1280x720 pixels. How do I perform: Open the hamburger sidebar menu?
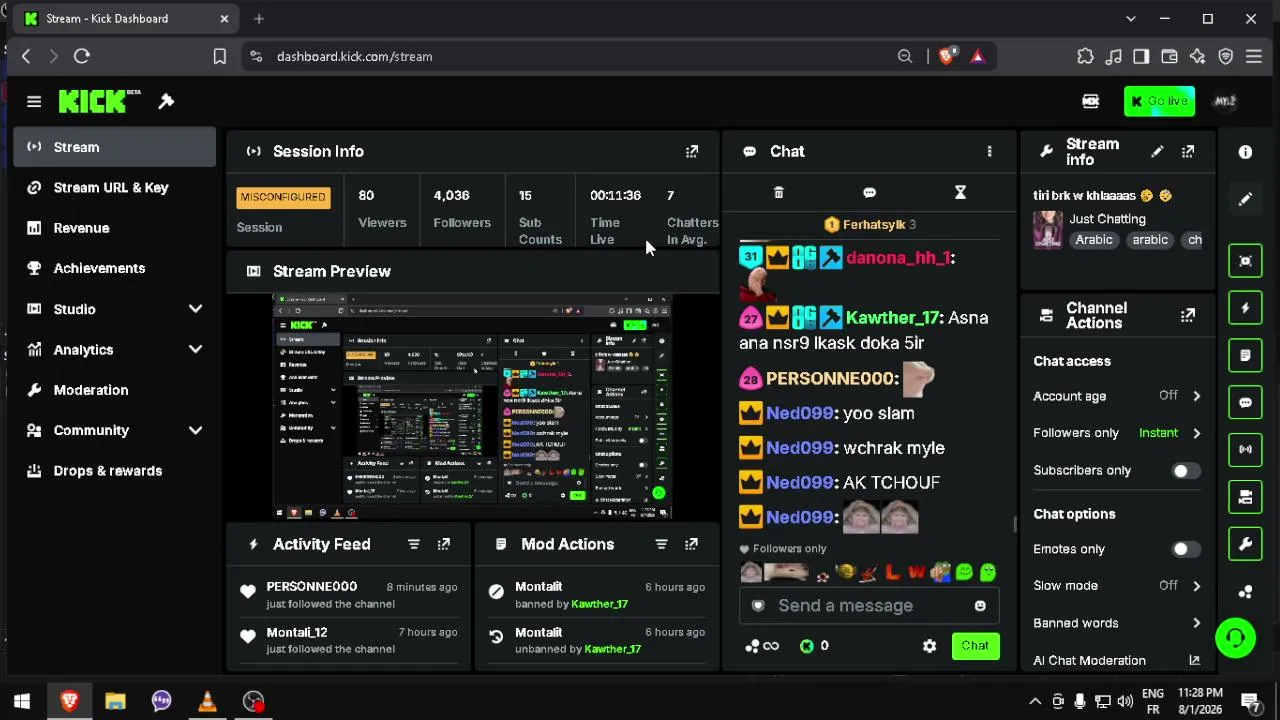[34, 101]
